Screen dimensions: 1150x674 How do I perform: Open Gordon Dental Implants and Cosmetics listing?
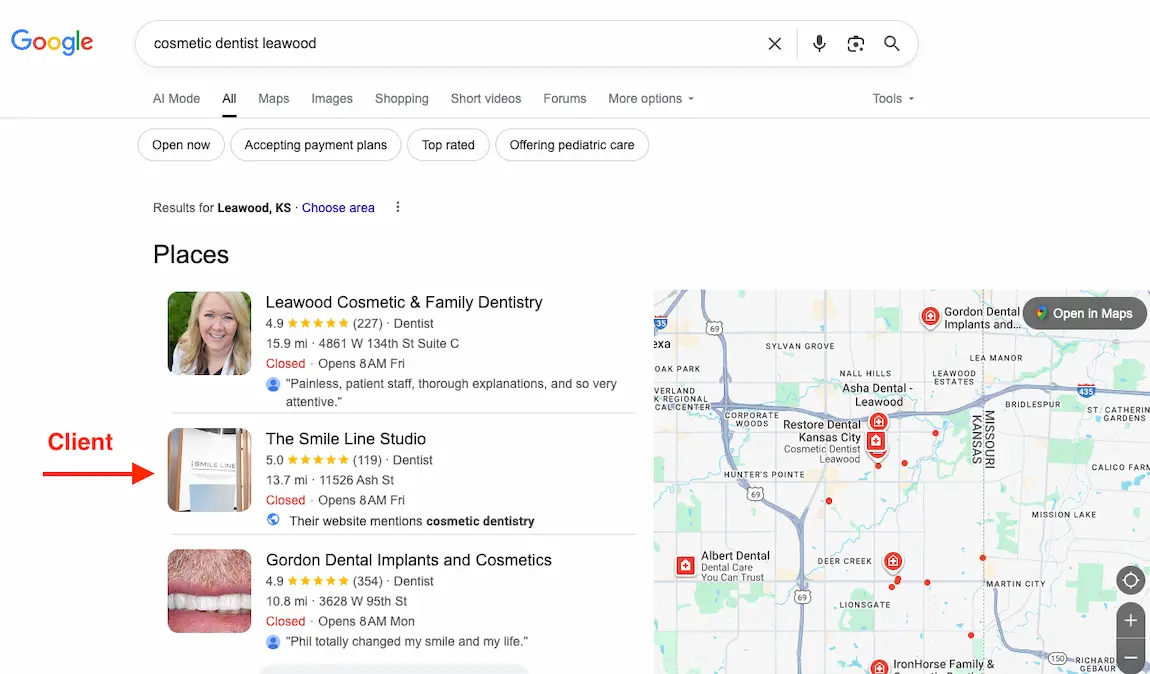point(409,560)
